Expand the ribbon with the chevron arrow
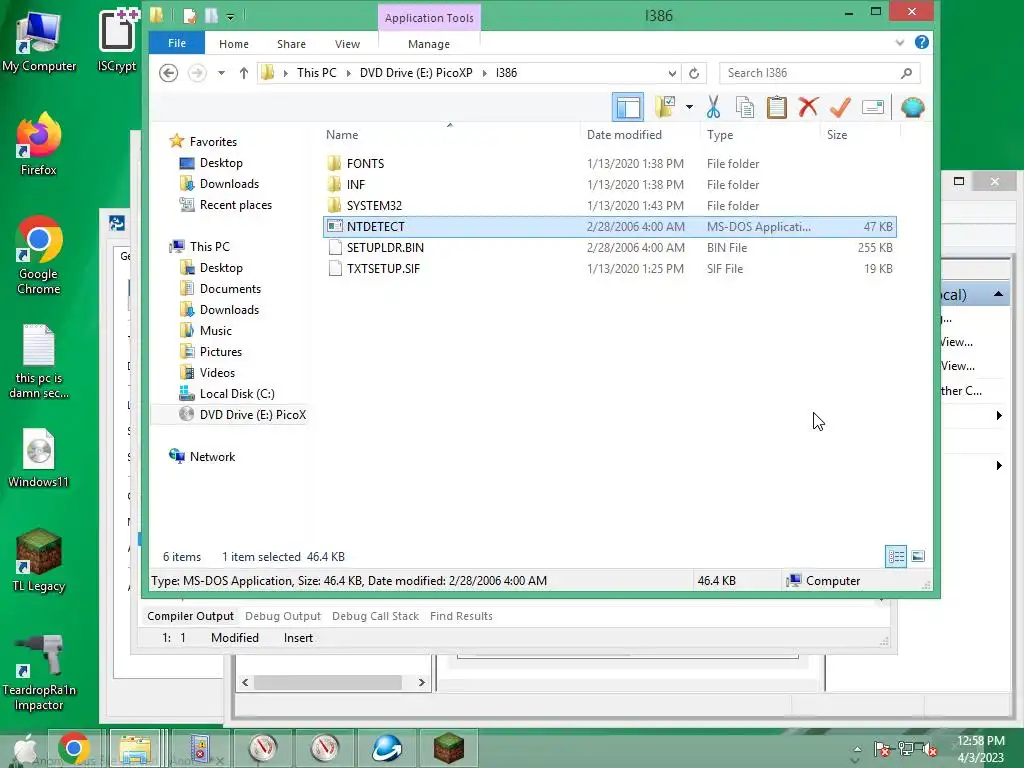Screen dimensions: 1024x768 pos(900,42)
